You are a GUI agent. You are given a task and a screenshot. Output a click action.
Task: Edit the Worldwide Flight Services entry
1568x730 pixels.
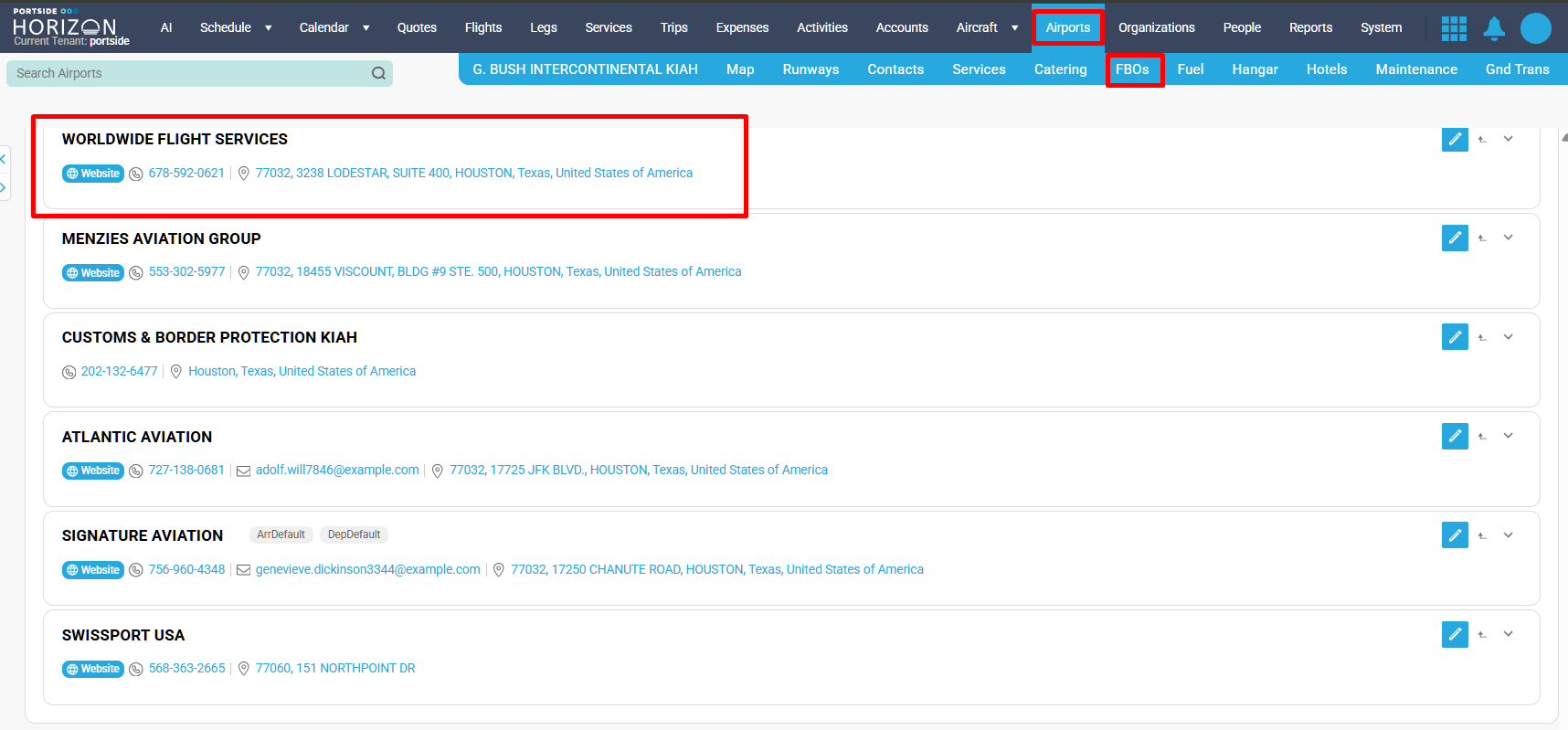[1455, 139]
